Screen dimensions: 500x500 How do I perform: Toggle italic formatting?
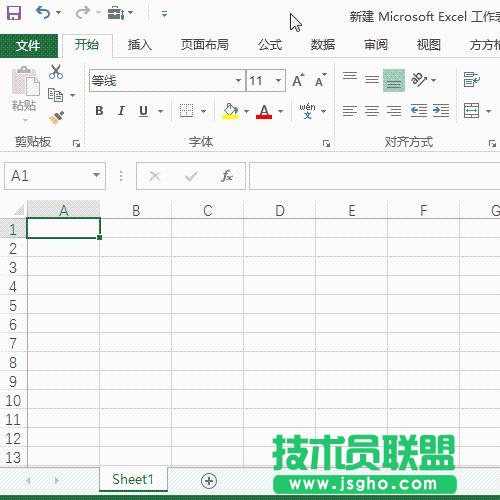pos(121,111)
